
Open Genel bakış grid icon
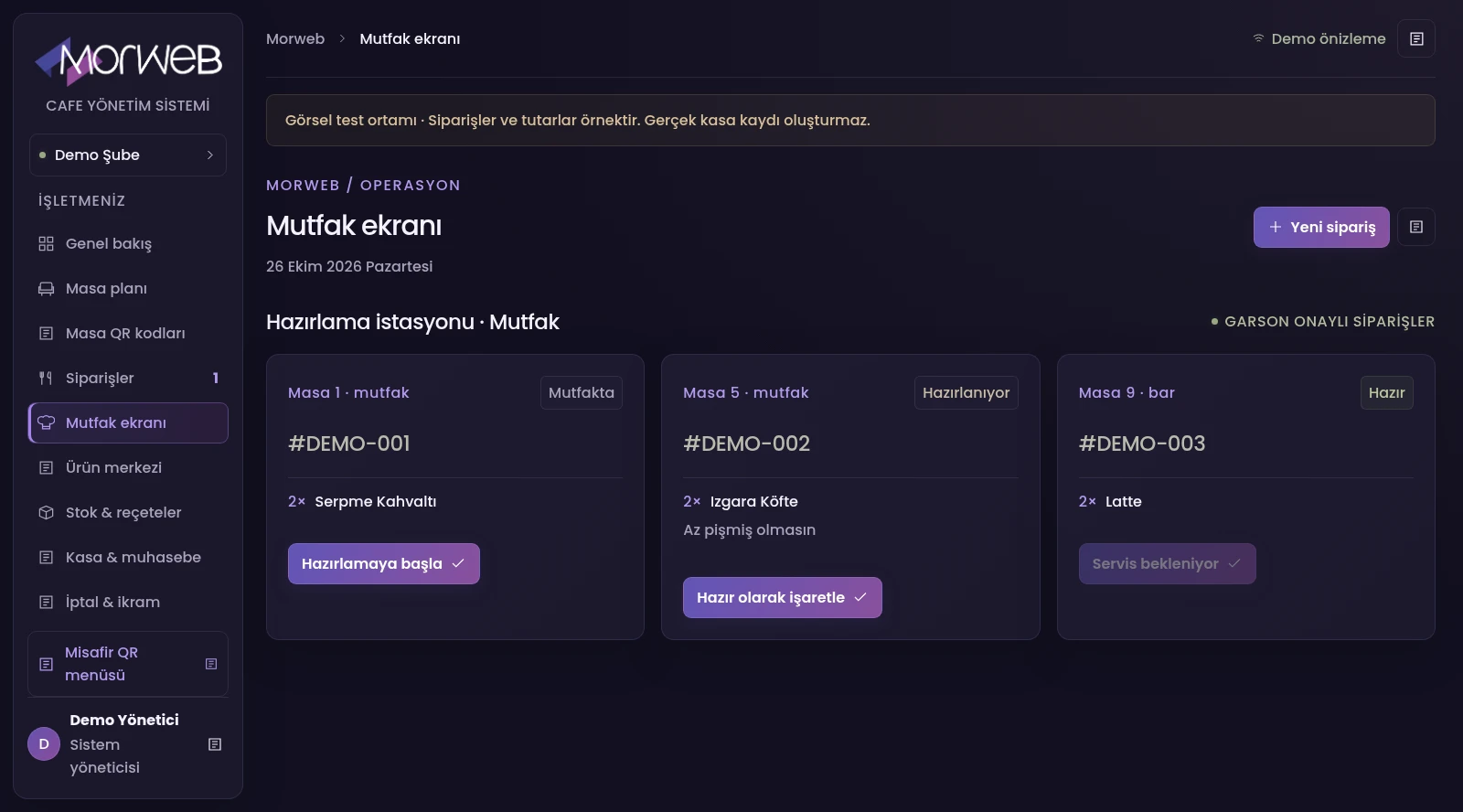[46, 243]
